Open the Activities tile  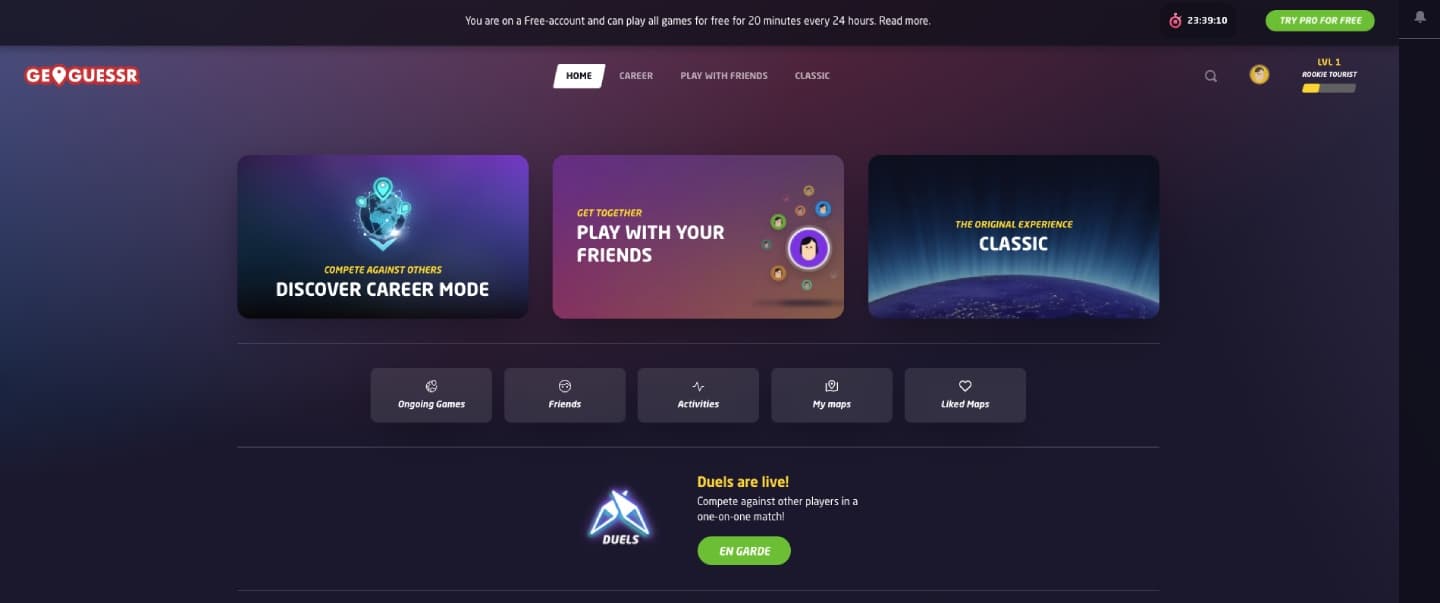coord(698,395)
